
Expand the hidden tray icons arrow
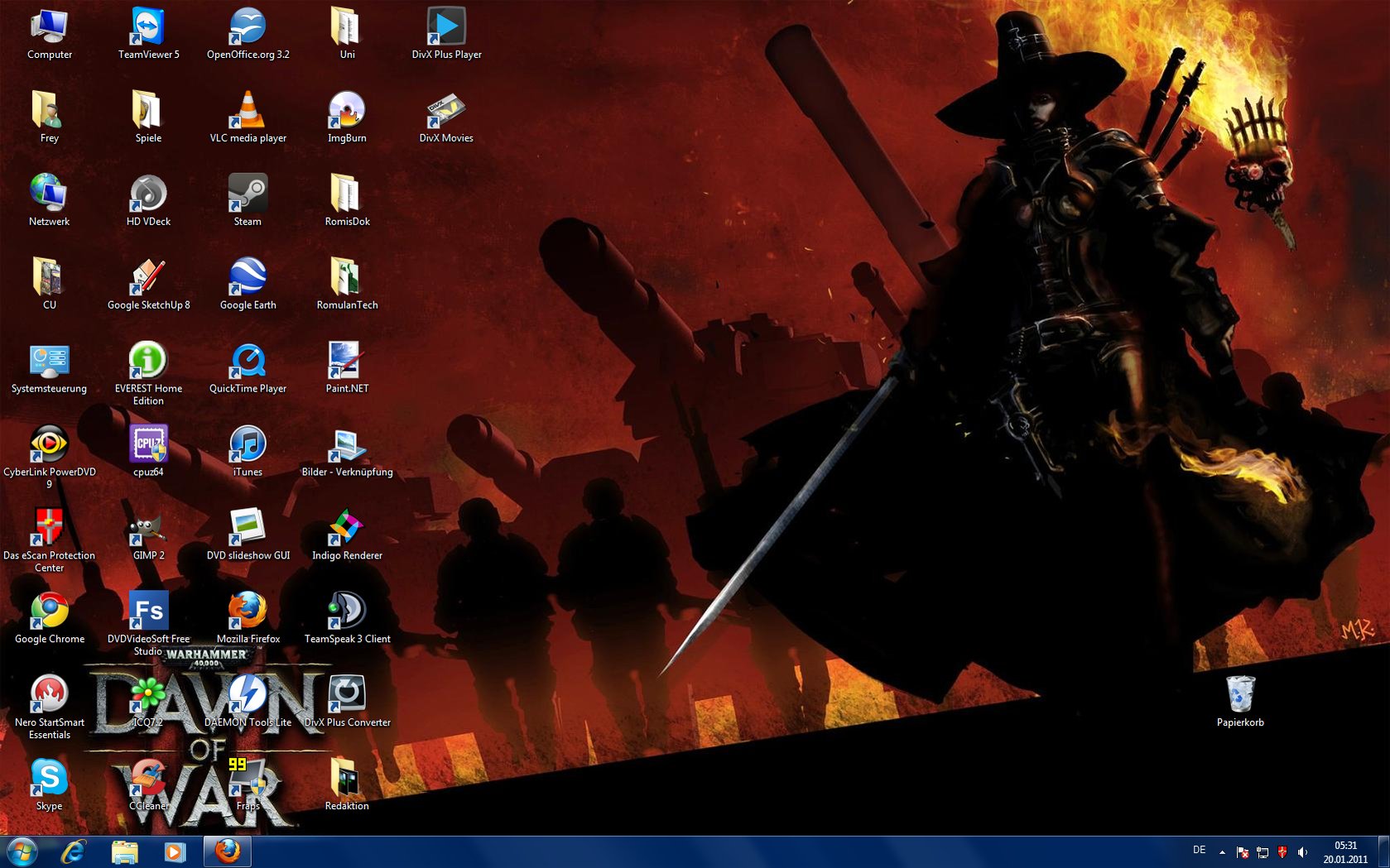click(x=1222, y=851)
